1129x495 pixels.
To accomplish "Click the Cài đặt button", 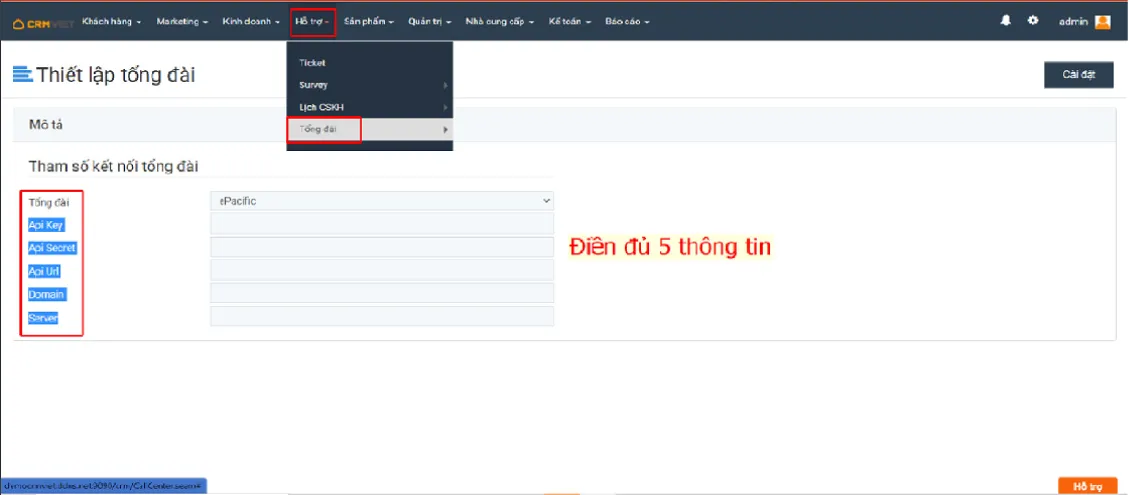I will pyautogui.click(x=1079, y=75).
